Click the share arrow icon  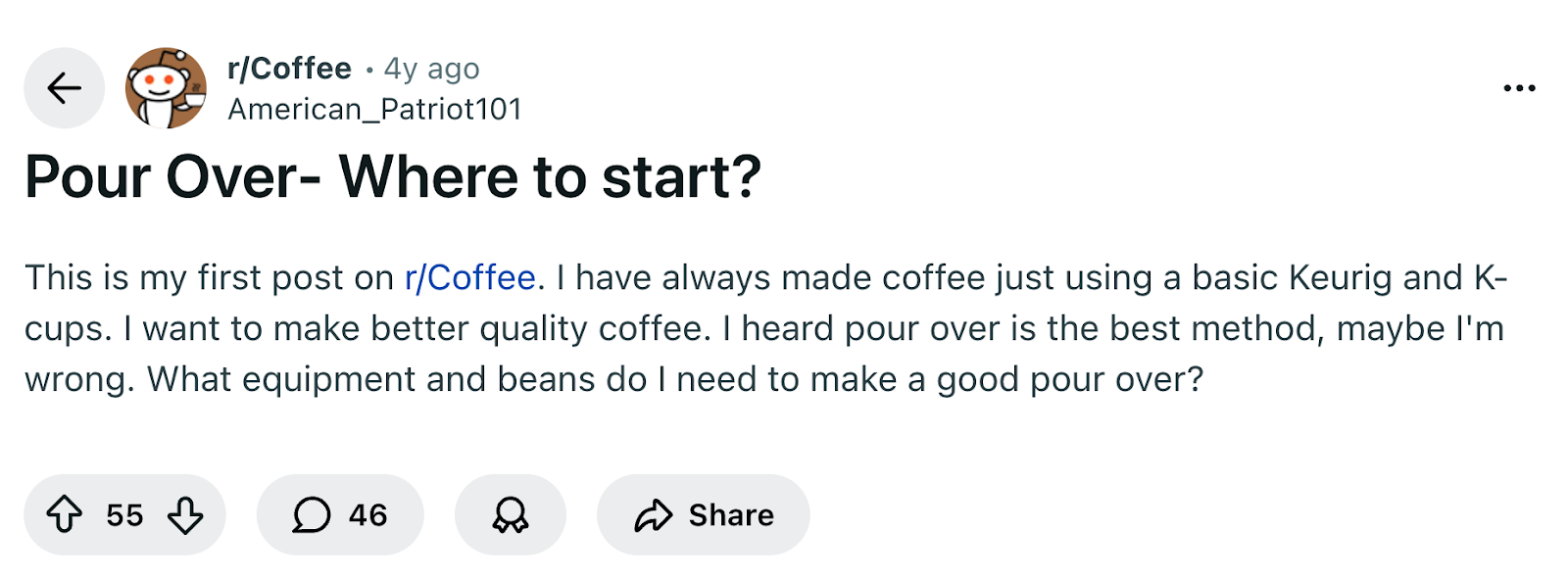tap(654, 514)
